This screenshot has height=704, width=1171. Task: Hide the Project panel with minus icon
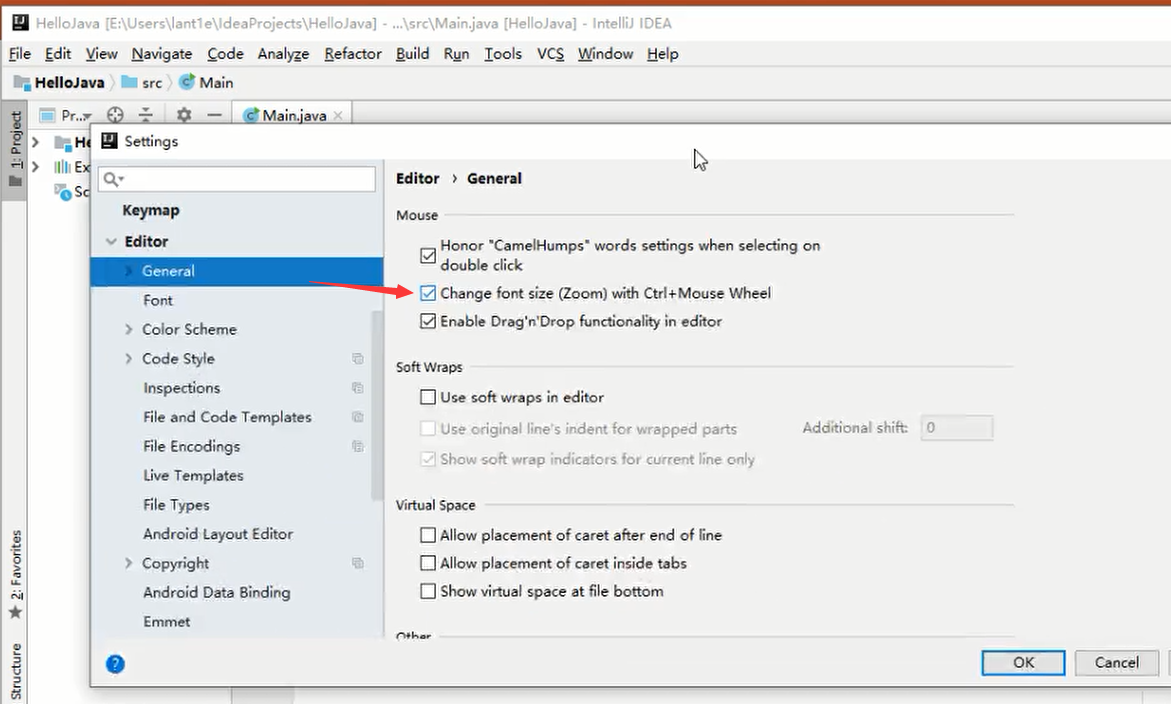coord(214,115)
